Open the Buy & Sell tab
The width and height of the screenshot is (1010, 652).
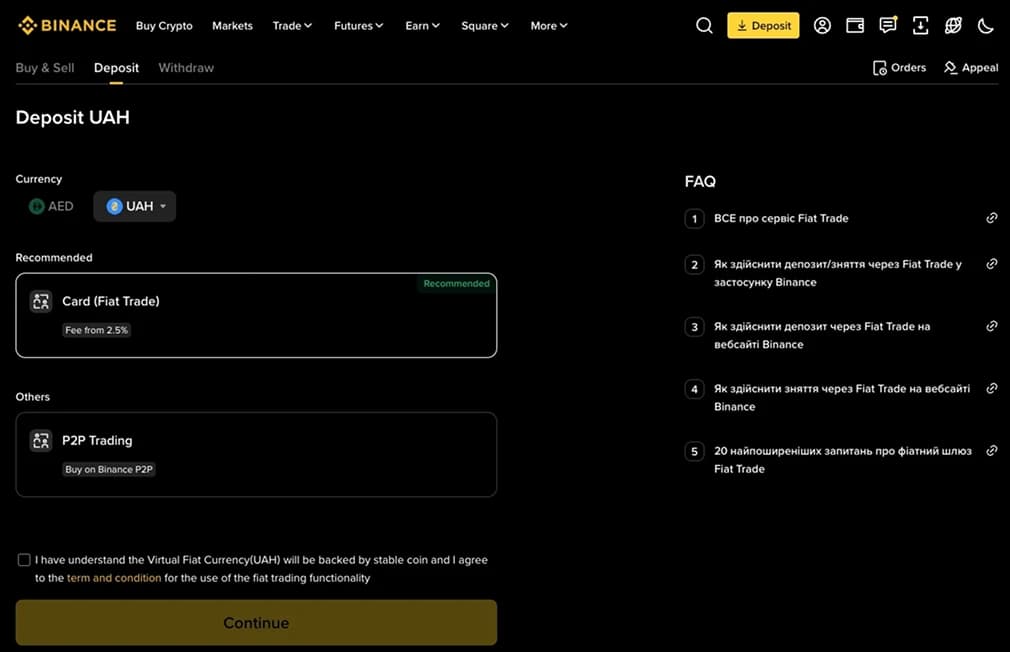(x=44, y=67)
